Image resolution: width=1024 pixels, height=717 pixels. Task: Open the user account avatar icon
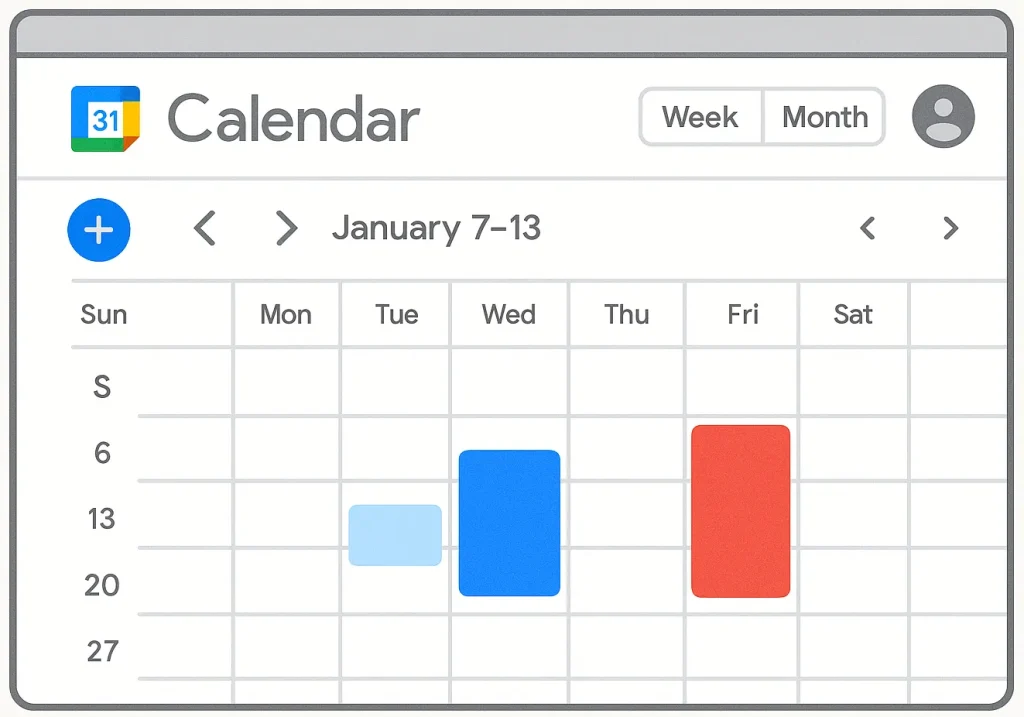coord(942,117)
